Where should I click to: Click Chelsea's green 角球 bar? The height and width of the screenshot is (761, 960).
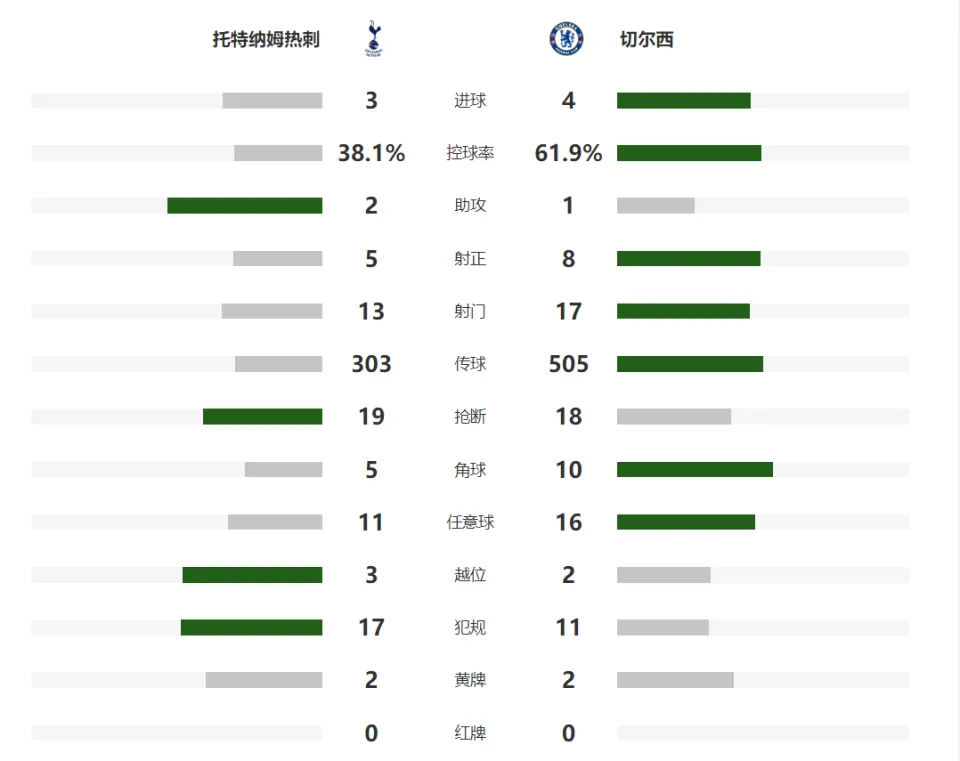point(695,470)
